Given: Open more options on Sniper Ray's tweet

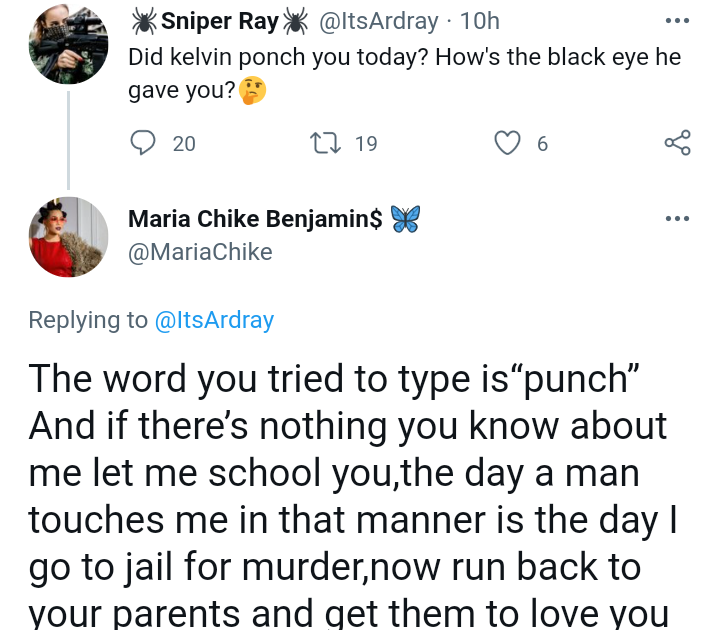Looking at the screenshot, I should pos(677,21).
